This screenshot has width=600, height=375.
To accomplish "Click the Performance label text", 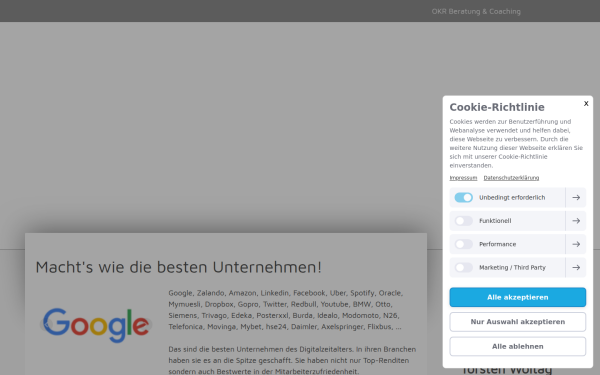I will (x=497, y=244).
